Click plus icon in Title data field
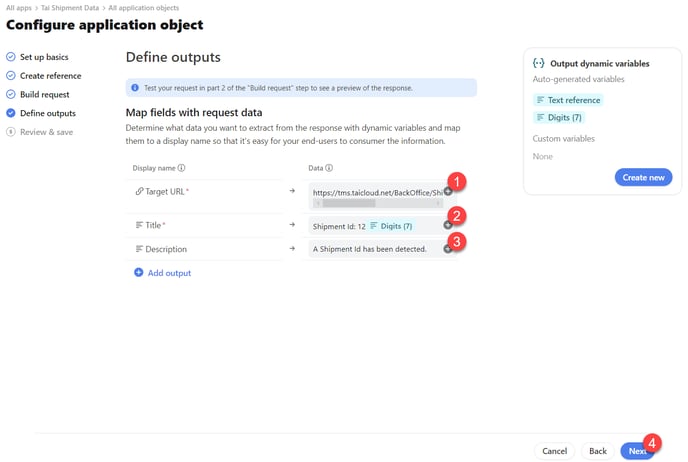 [x=448, y=225]
